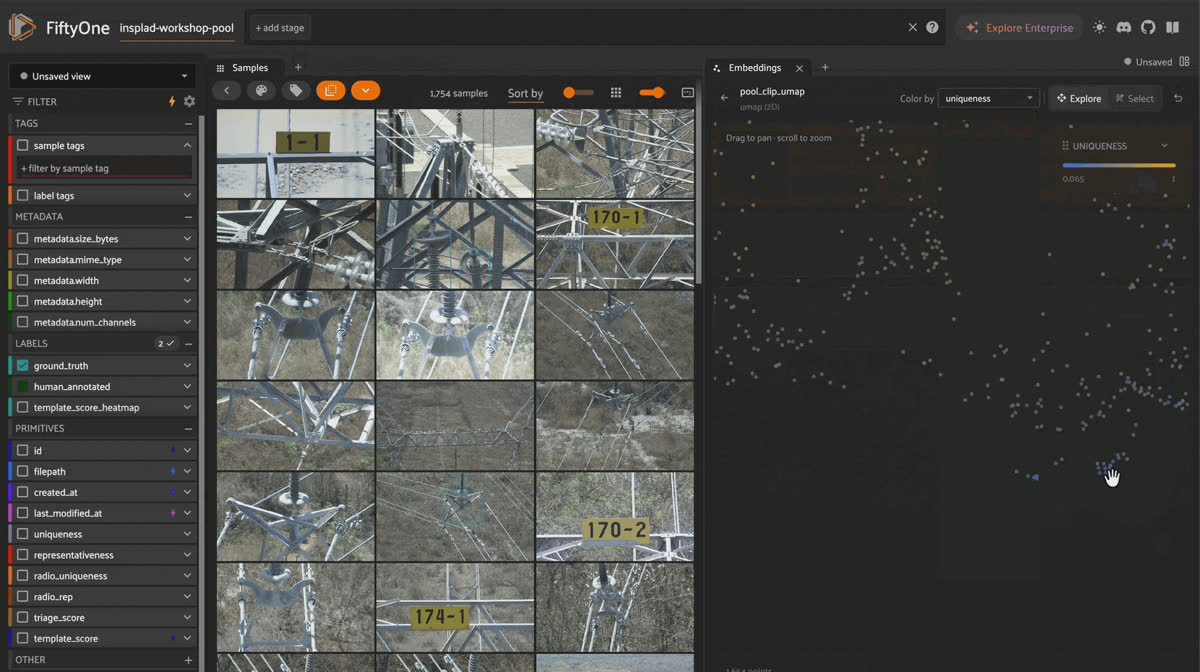Check the label tags checkbox
This screenshot has width=1200, height=672.
(x=23, y=196)
